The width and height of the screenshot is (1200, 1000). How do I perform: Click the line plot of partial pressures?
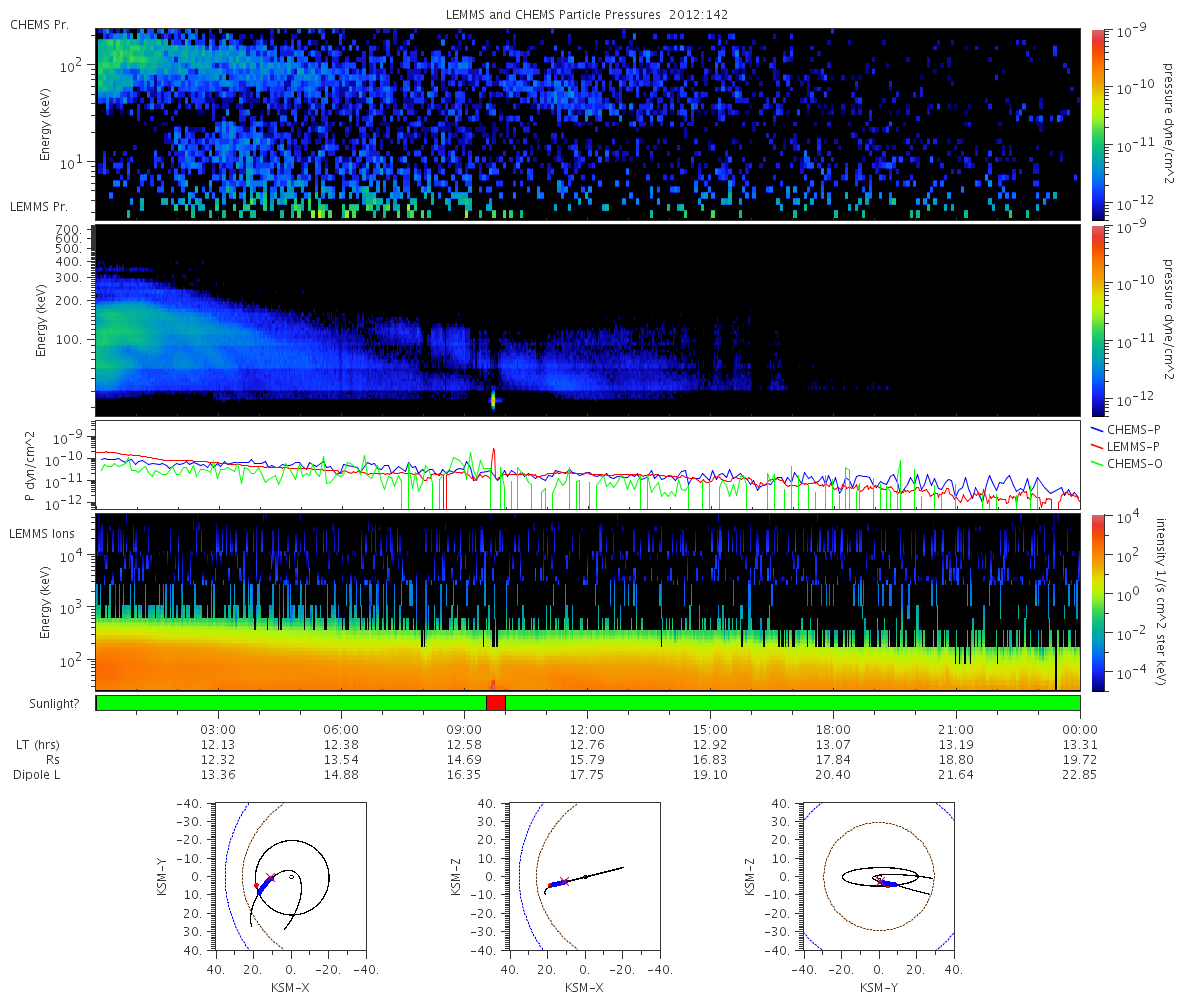coord(588,465)
